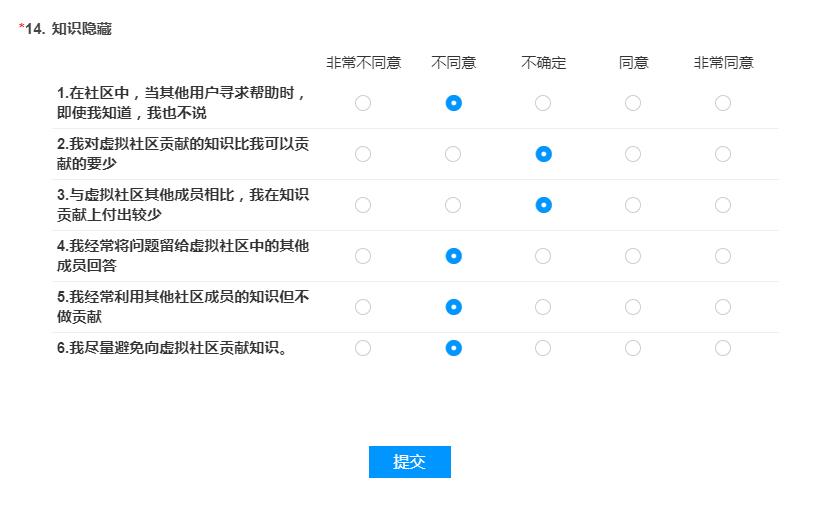Select 不确定 for statement 1

point(543,103)
